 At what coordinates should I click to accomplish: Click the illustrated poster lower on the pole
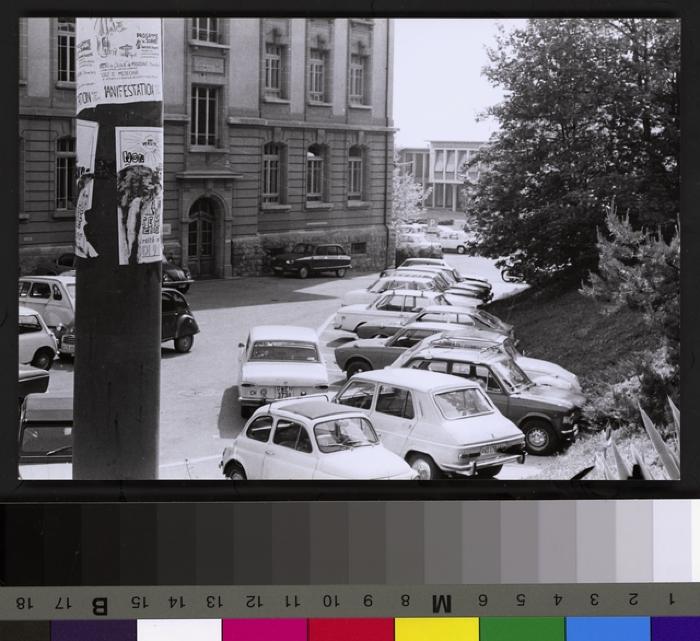click(139, 195)
